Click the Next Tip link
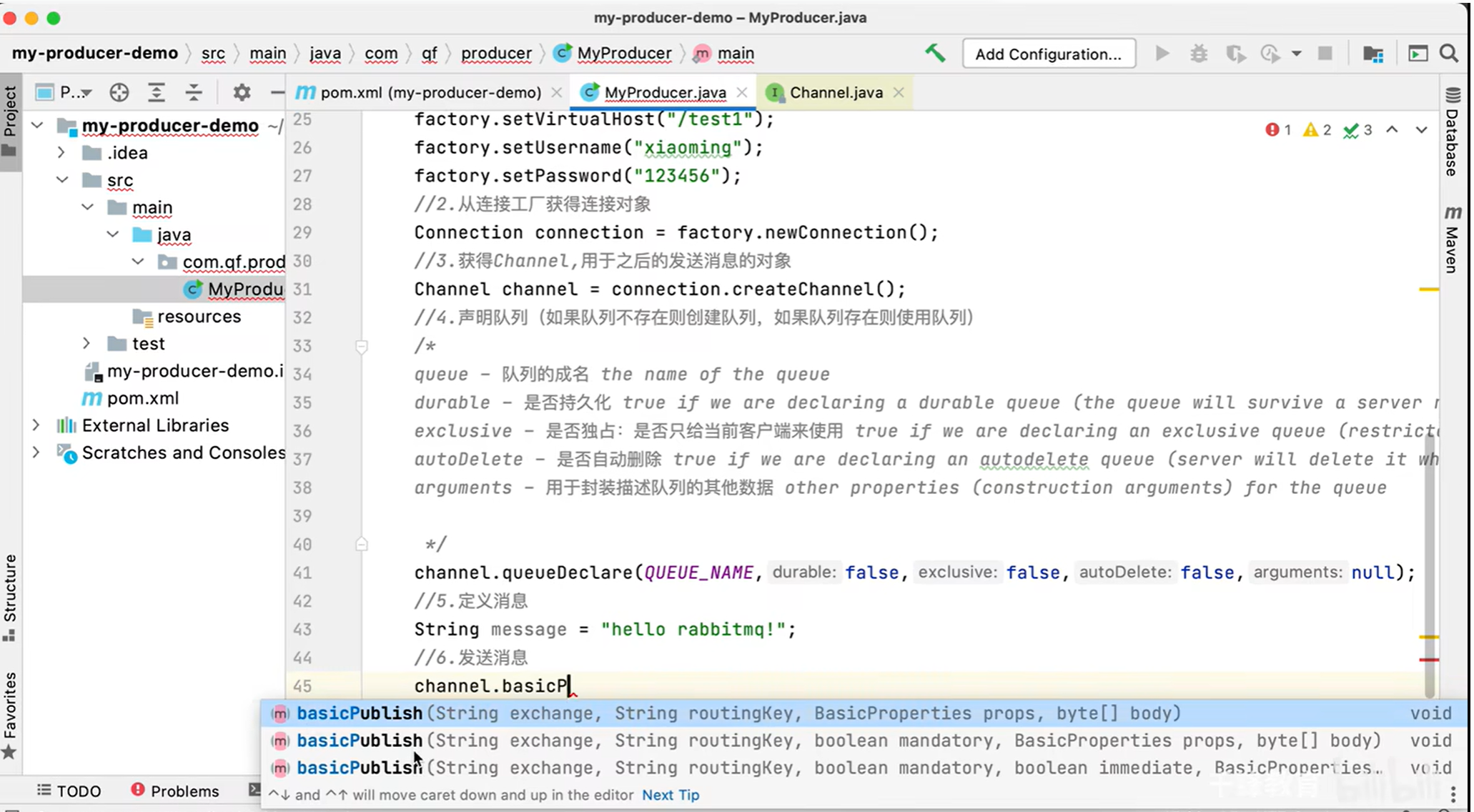The image size is (1474, 812). (670, 795)
